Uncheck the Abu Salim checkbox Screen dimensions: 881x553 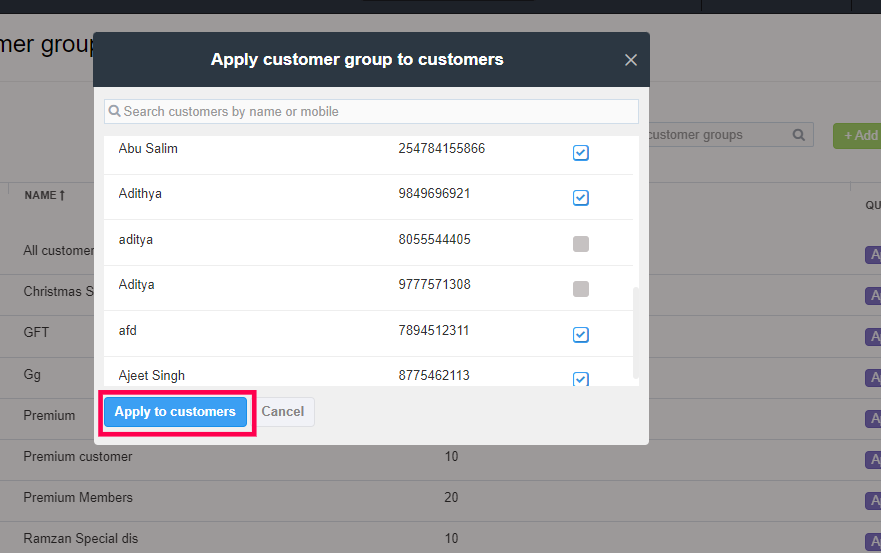pos(581,153)
